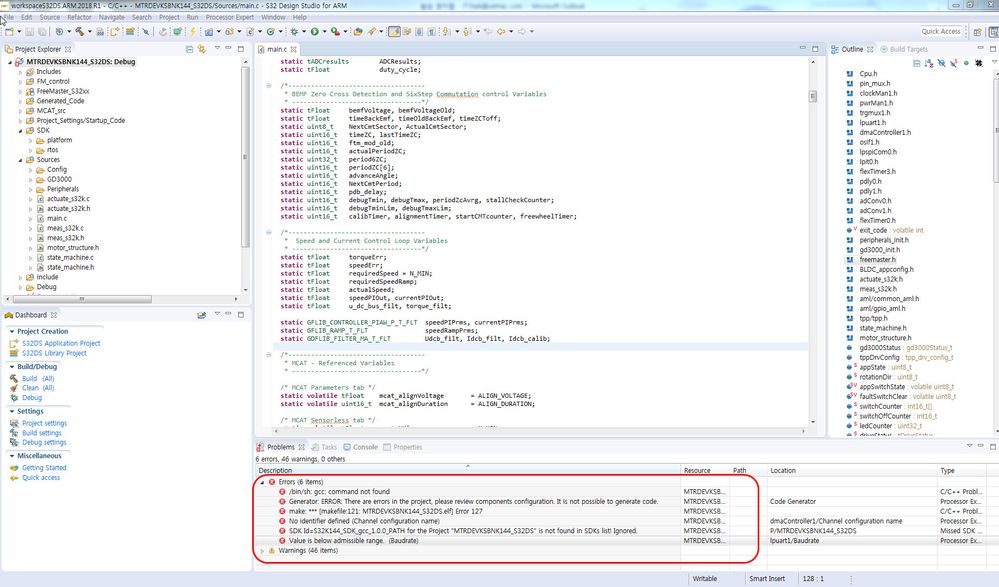Click the Open Element toolbar icon
This screenshot has width=999, height=587.
pyautogui.click(x=357, y=31)
